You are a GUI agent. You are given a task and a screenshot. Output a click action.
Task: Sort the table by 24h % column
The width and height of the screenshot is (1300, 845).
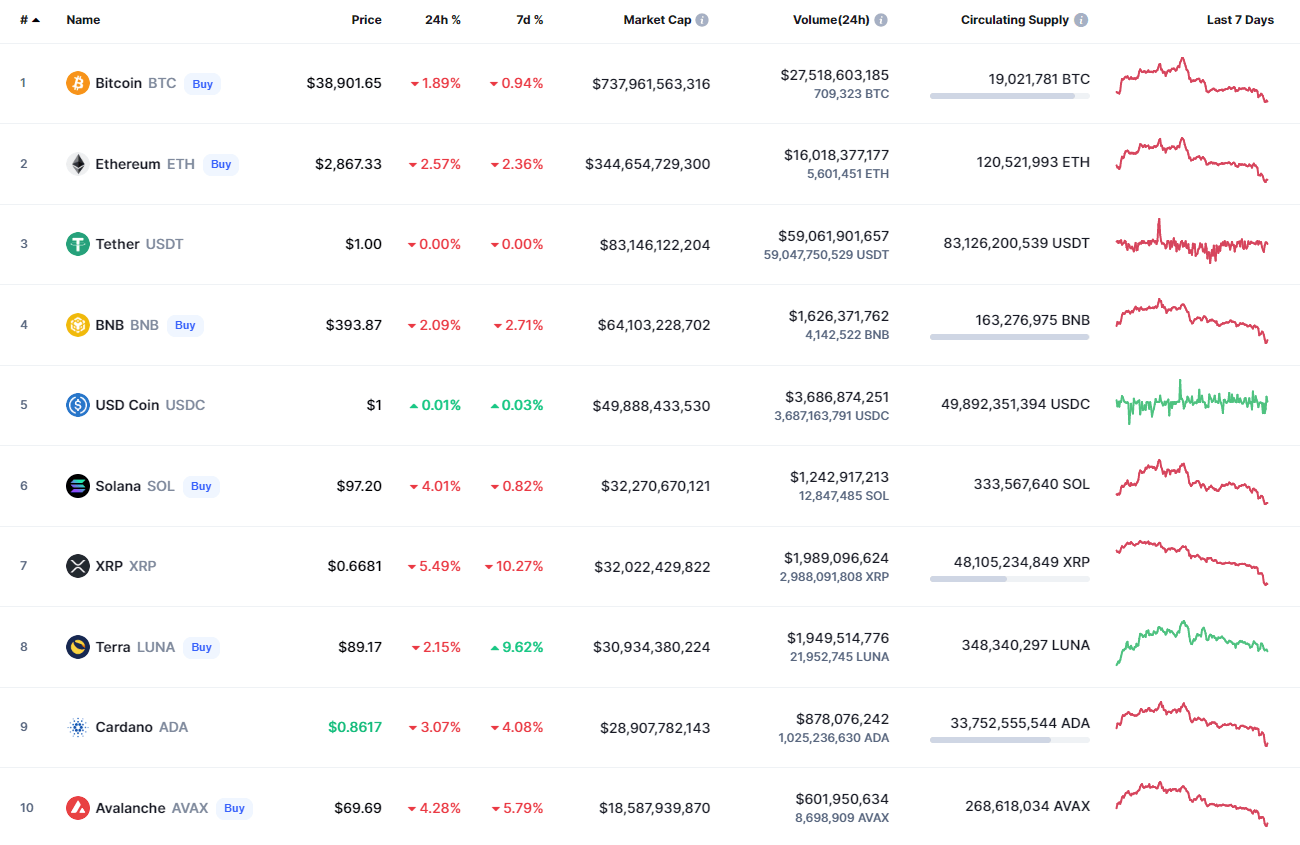point(442,20)
